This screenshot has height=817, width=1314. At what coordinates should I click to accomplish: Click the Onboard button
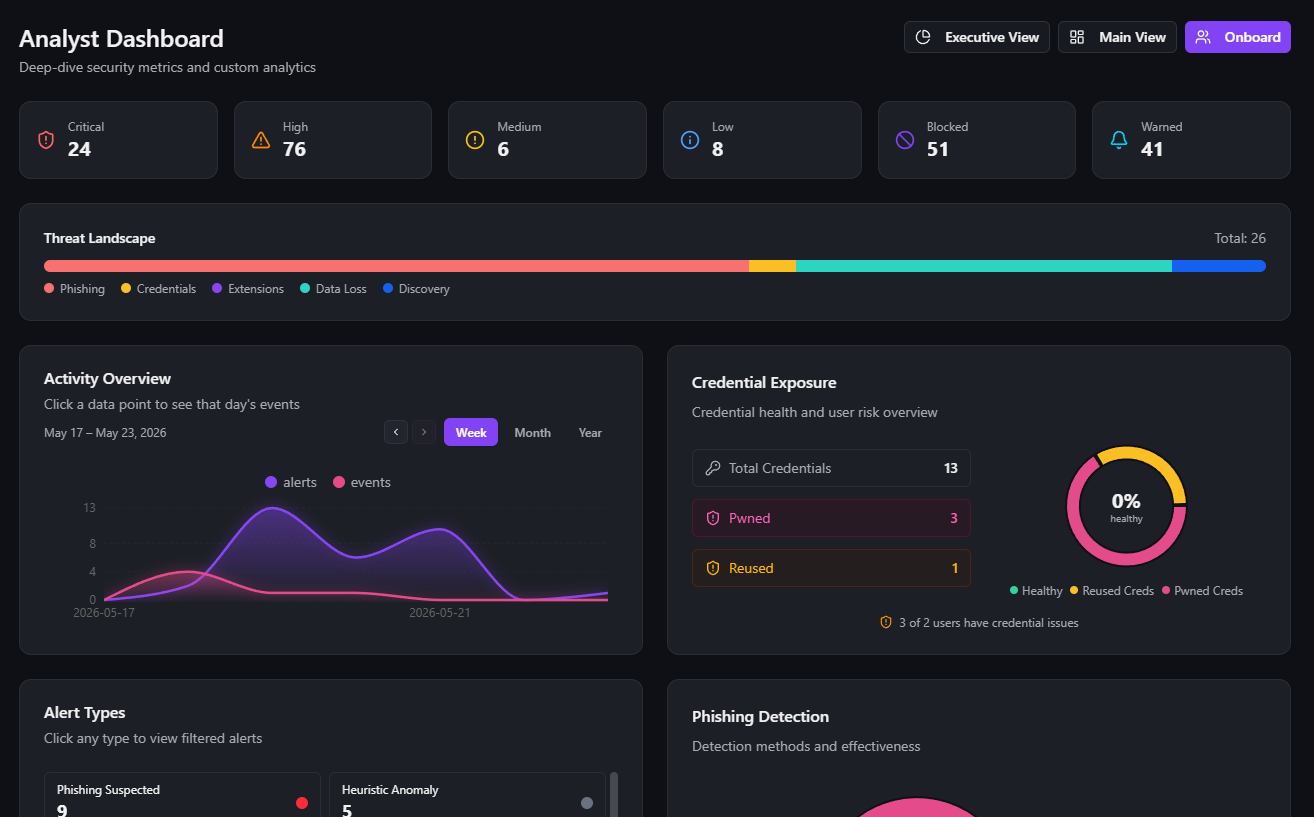click(x=1238, y=37)
